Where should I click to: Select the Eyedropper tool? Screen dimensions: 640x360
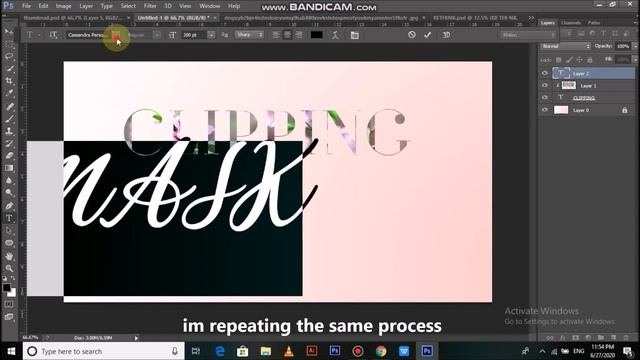(9, 93)
